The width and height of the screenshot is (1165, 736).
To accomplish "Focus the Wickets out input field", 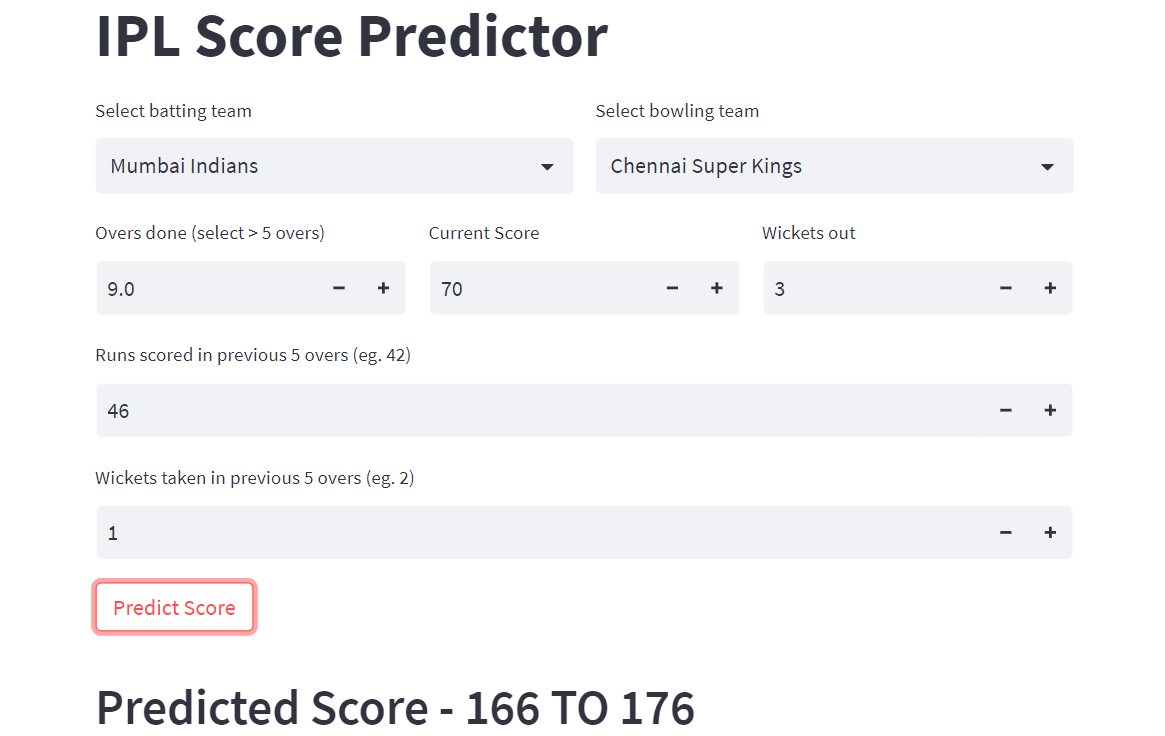I will click(870, 288).
